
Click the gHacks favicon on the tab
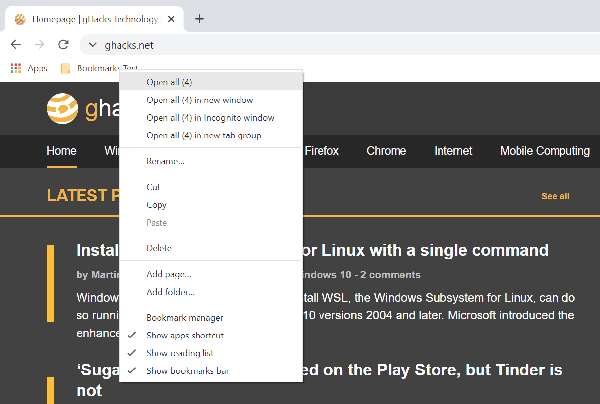[20, 19]
